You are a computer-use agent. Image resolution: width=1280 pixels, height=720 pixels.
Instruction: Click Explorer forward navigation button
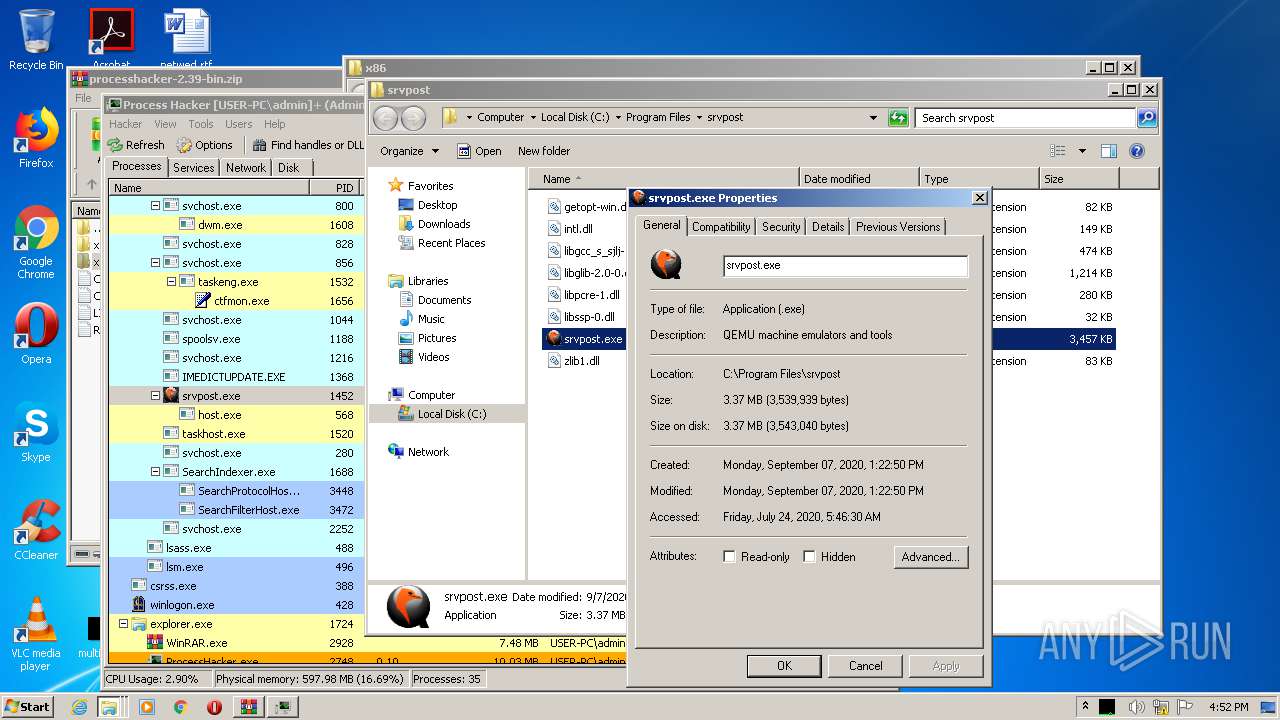413,118
